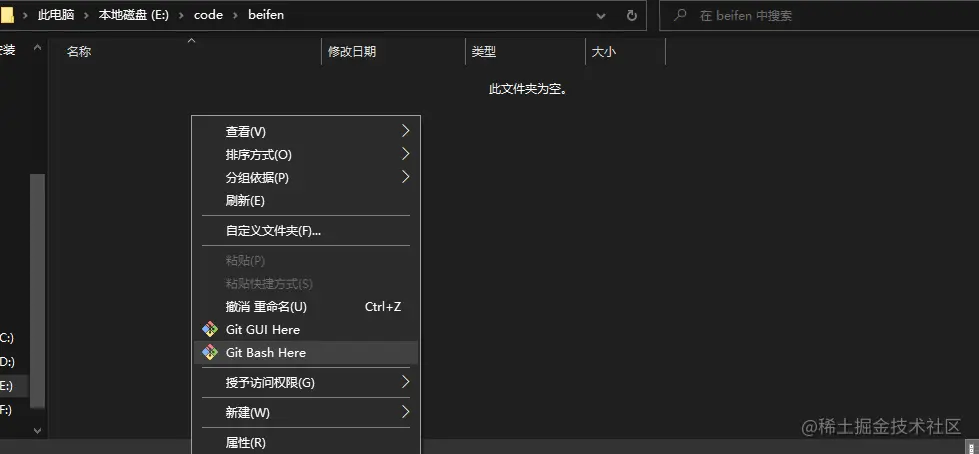Expand arrow next to 排序方式(O)
Image resolution: width=979 pixels, height=454 pixels.
[x=406, y=154]
